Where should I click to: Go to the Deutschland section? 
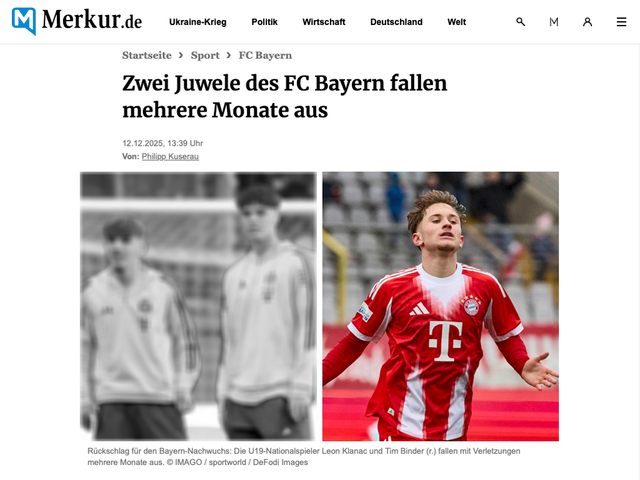tap(396, 22)
